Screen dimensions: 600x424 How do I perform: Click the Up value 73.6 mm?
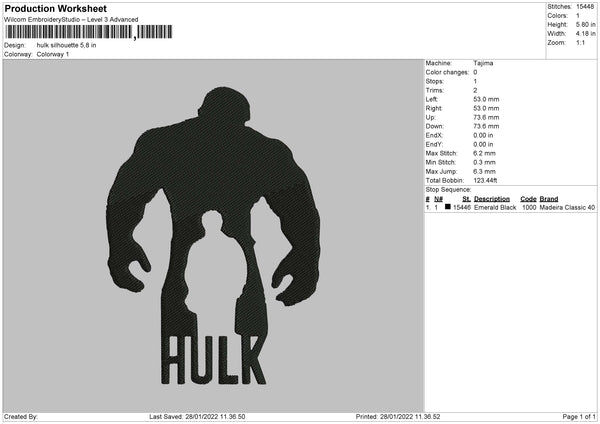(x=486, y=117)
